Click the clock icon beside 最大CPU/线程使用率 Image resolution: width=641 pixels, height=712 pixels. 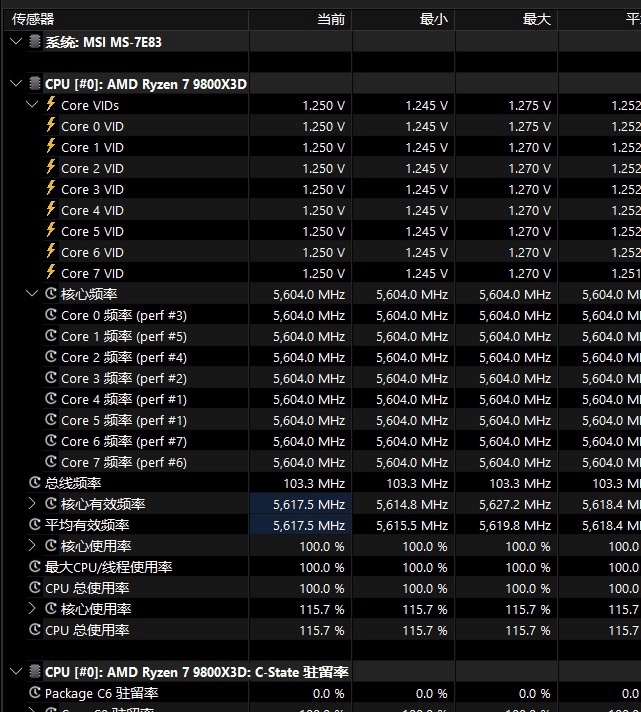[x=35, y=566]
